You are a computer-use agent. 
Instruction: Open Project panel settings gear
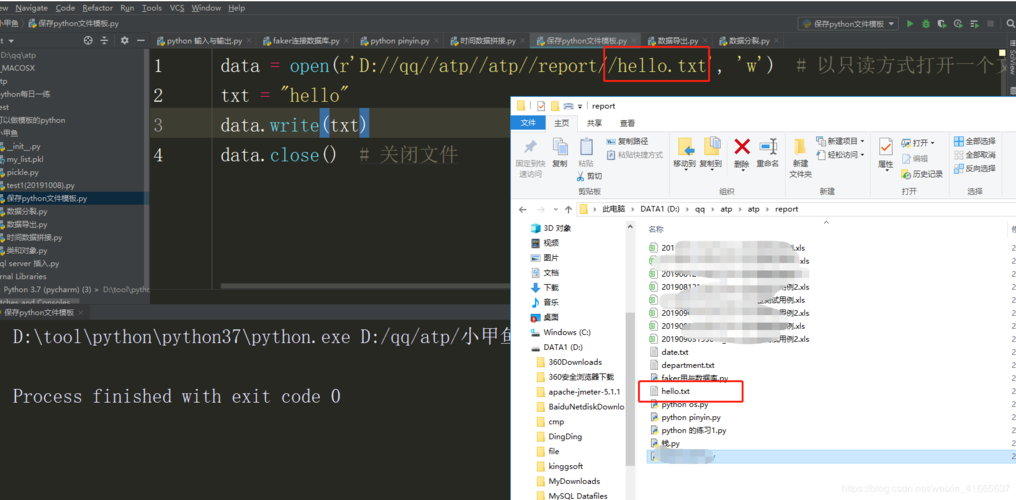124,40
